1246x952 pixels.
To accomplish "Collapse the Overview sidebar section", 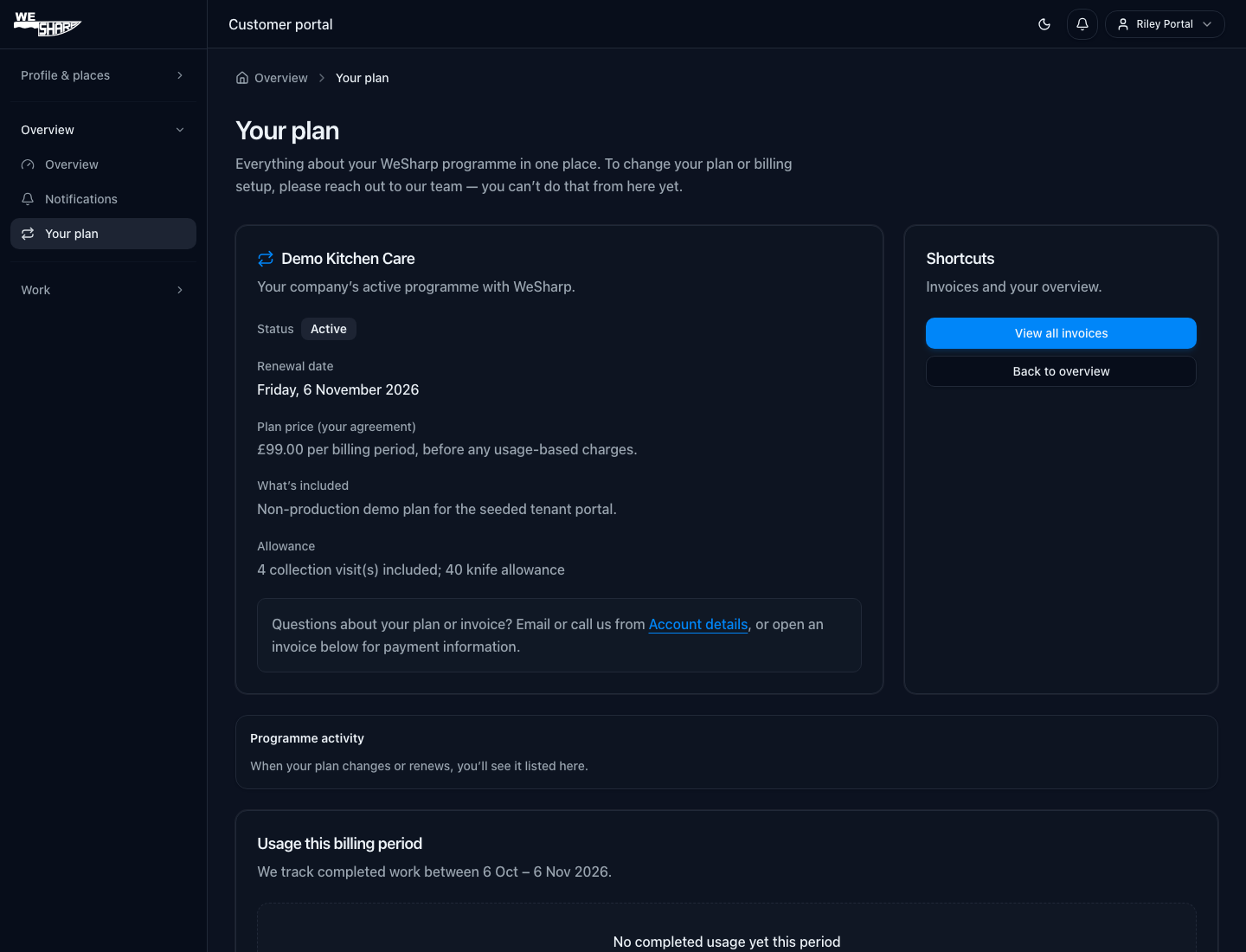I will pos(103,130).
